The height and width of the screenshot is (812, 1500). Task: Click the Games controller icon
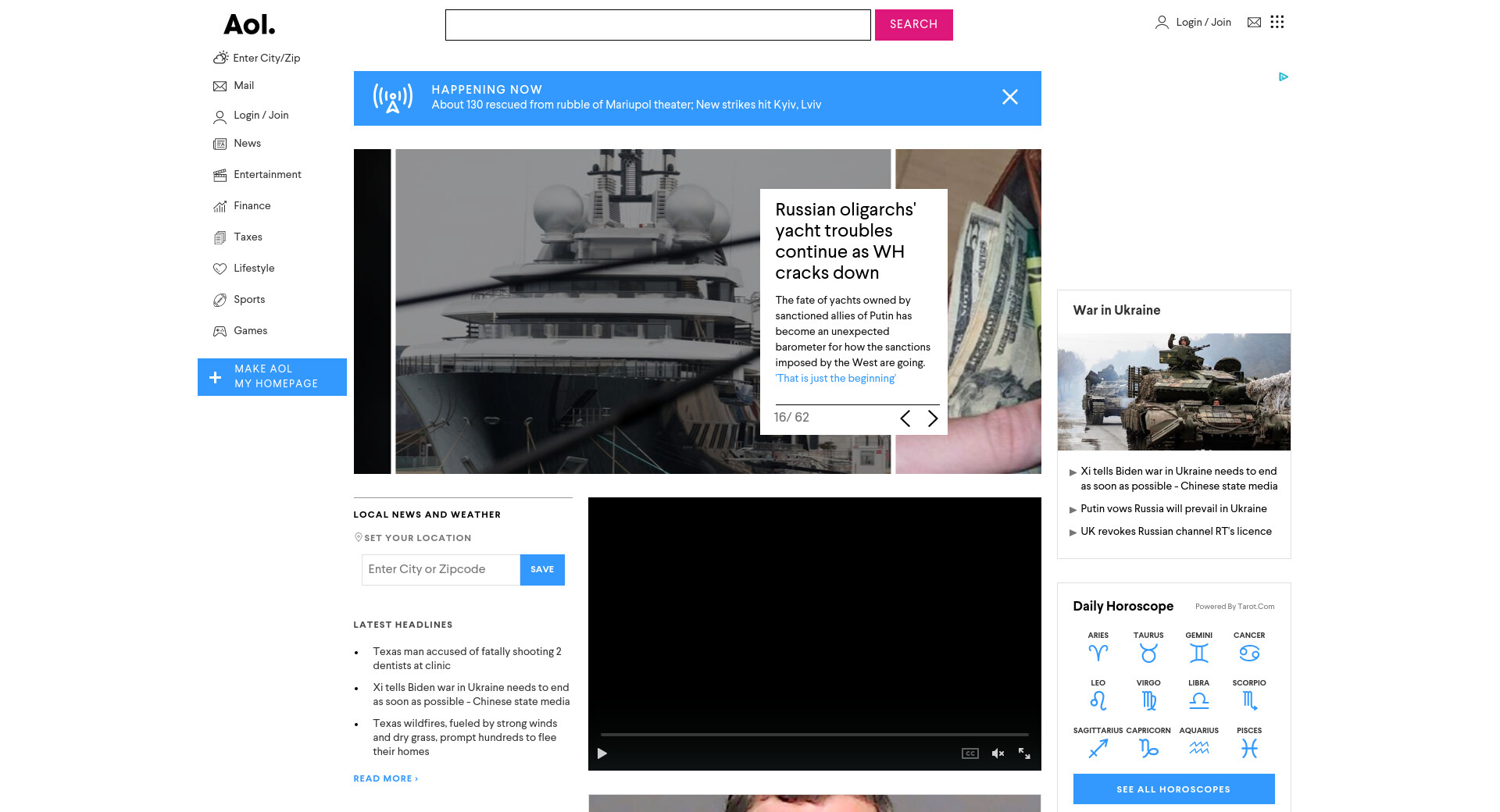(220, 331)
